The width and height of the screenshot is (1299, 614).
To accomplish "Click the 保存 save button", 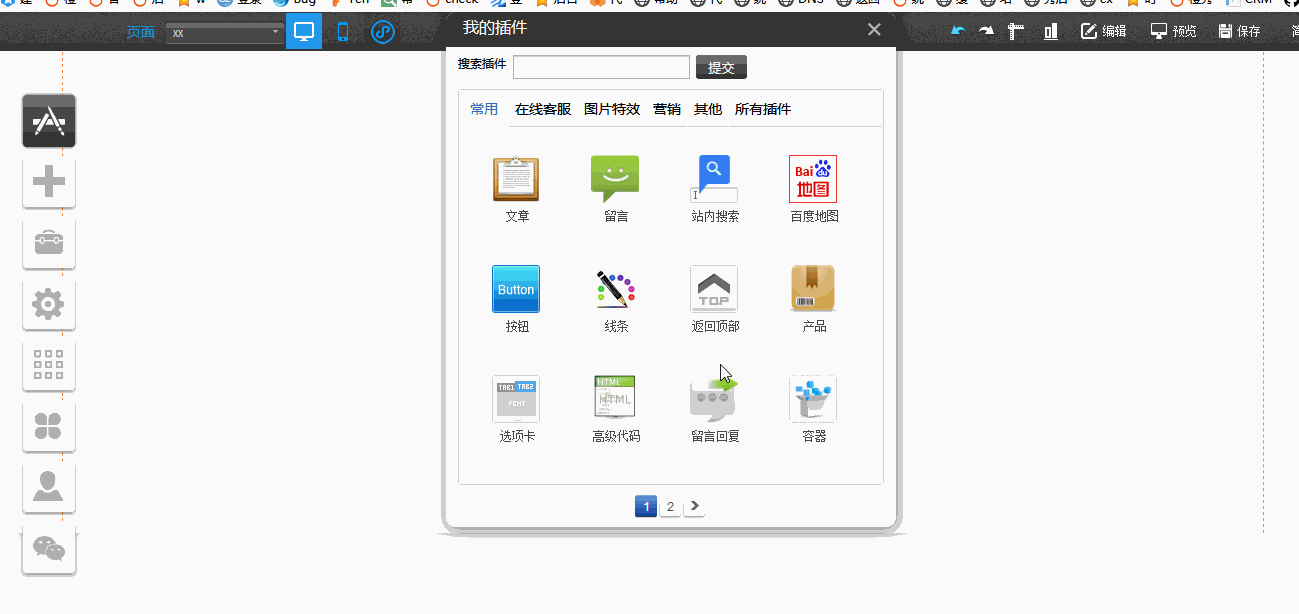I will click(x=1240, y=31).
